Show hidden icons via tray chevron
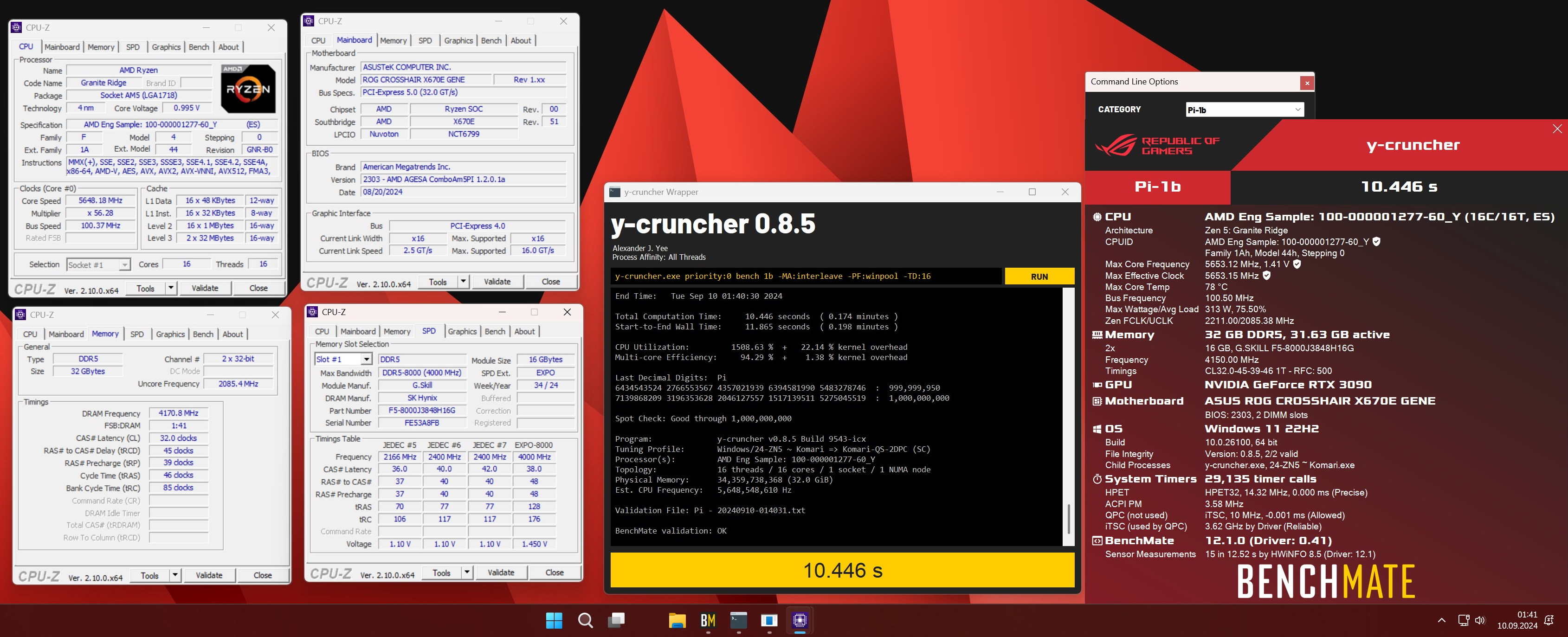 [1441, 620]
